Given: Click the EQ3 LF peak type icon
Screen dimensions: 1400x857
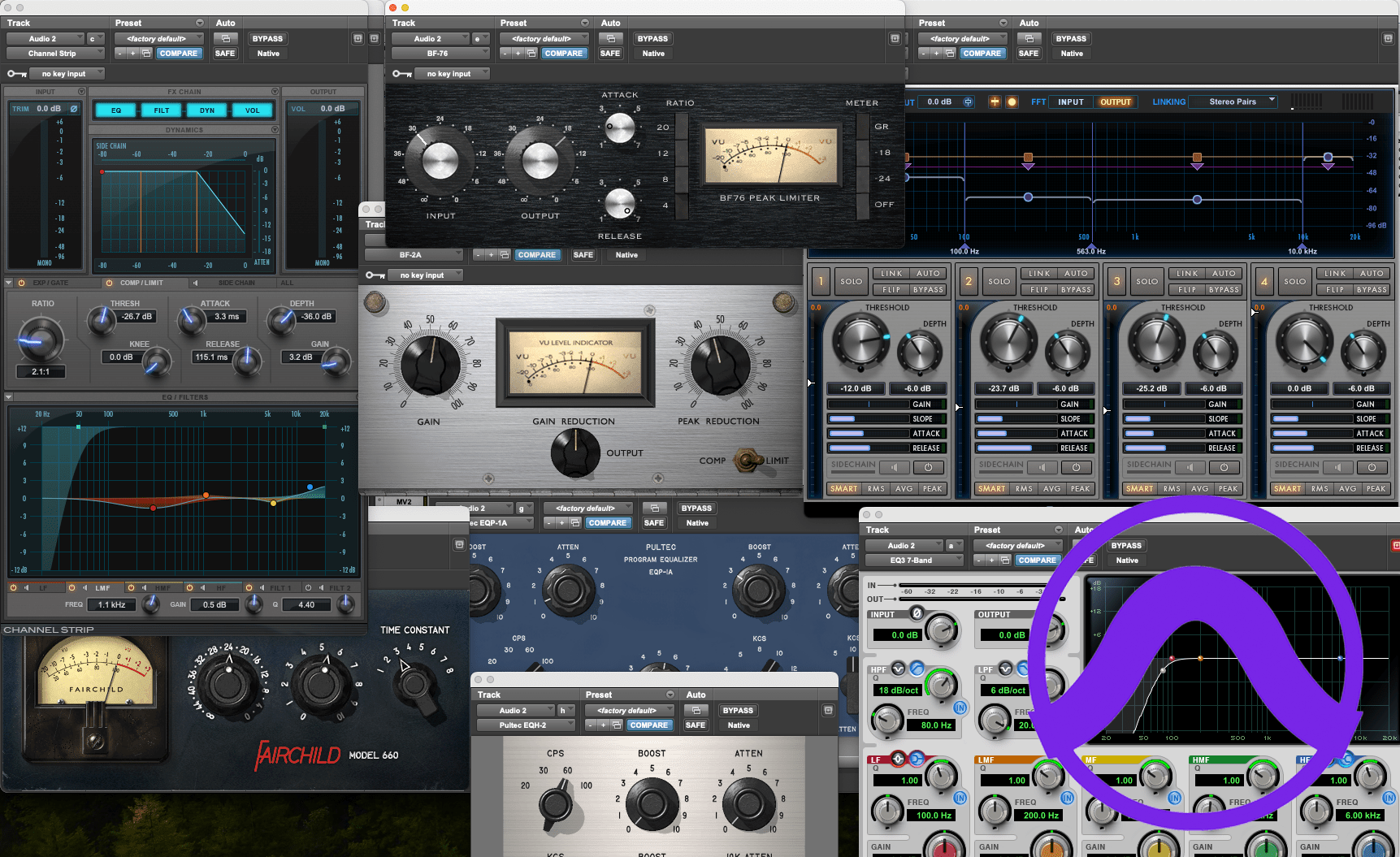Looking at the screenshot, I should 898,759.
